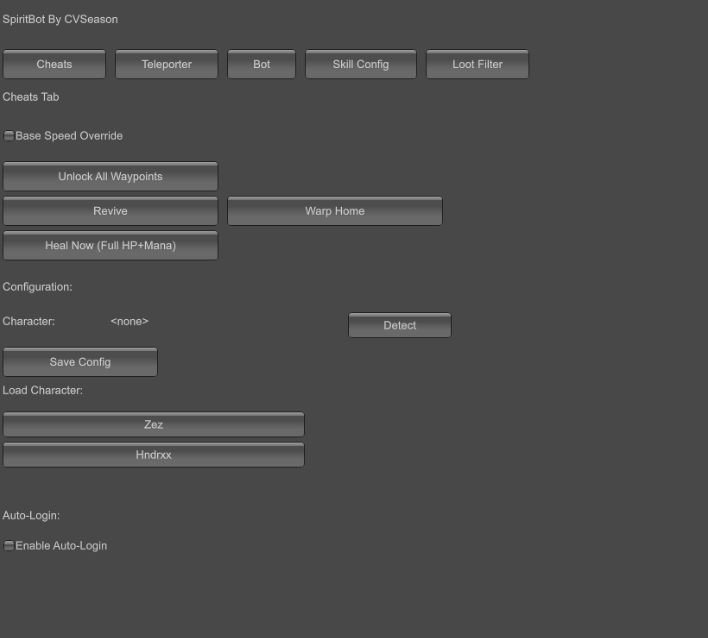
Task: Click the <none> character value
Action: (129, 321)
